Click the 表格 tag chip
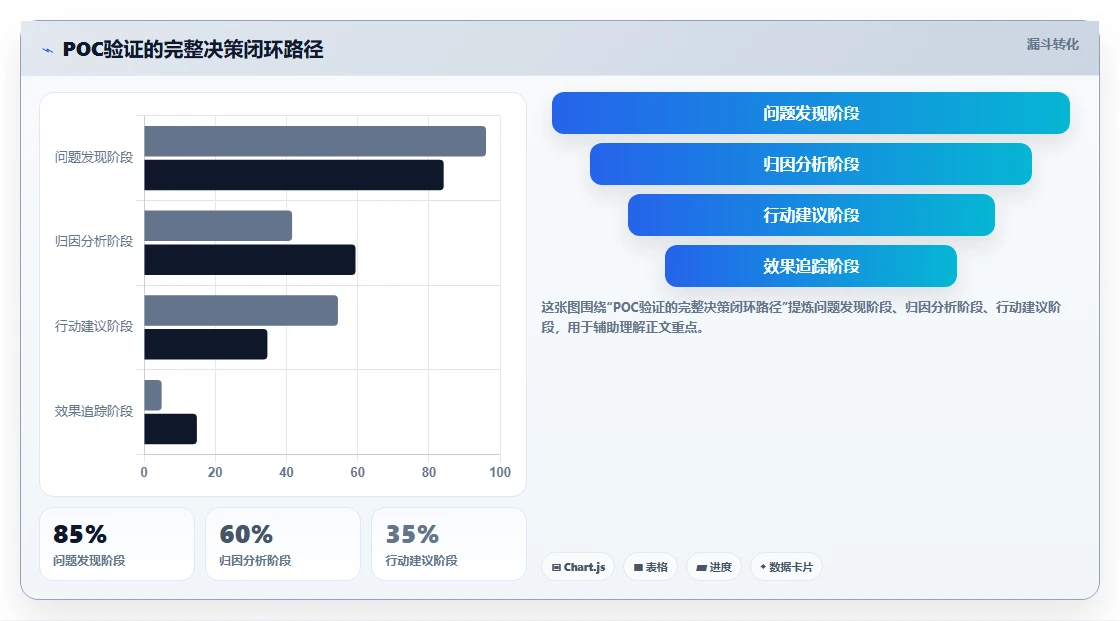1120x621 pixels. pos(650,567)
